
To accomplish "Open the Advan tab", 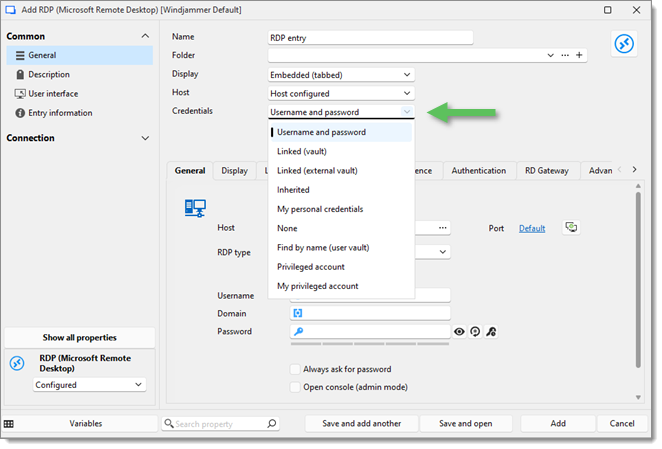I will tap(600, 171).
